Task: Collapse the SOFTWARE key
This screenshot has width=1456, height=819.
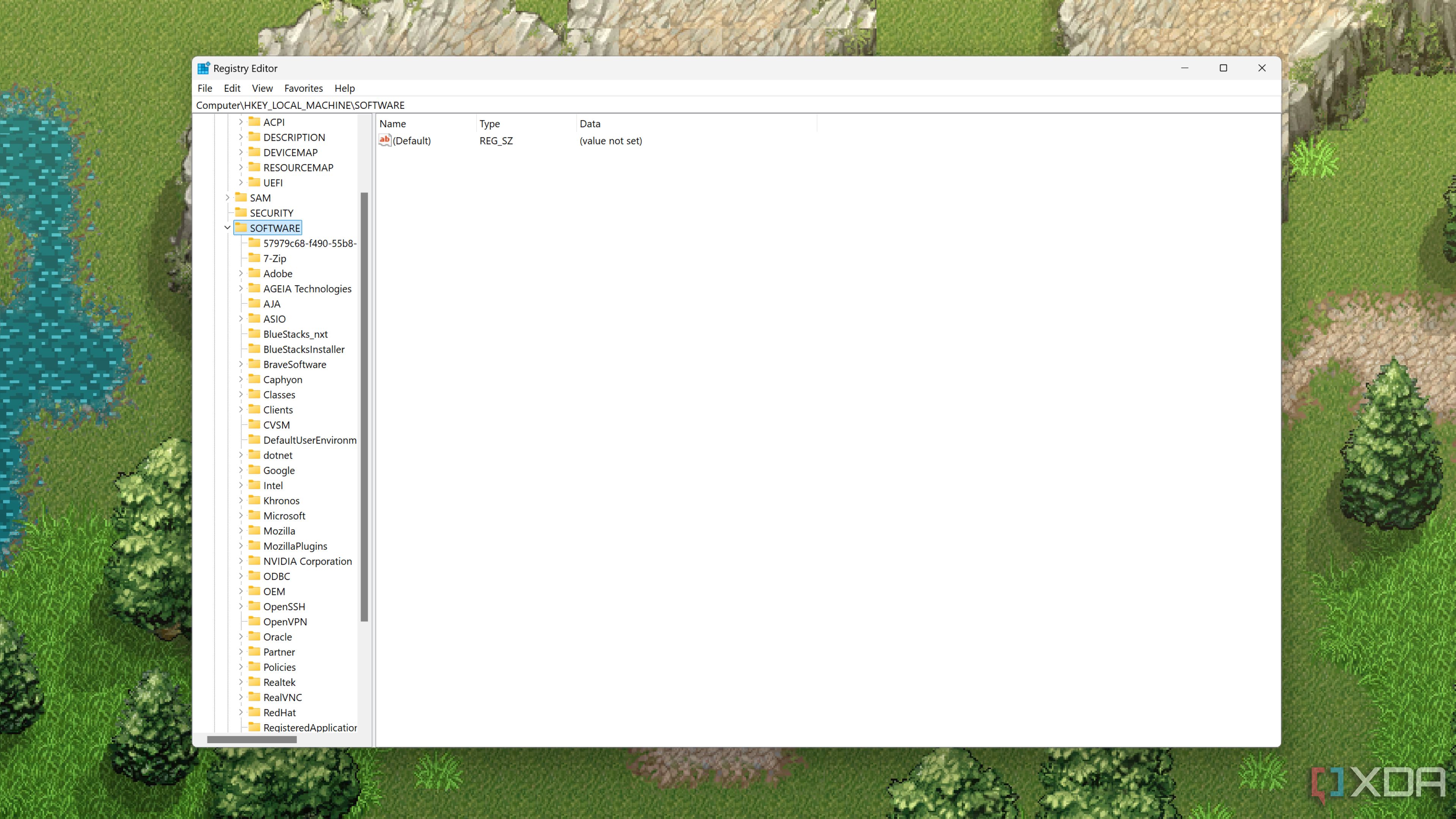Action: tap(227, 228)
